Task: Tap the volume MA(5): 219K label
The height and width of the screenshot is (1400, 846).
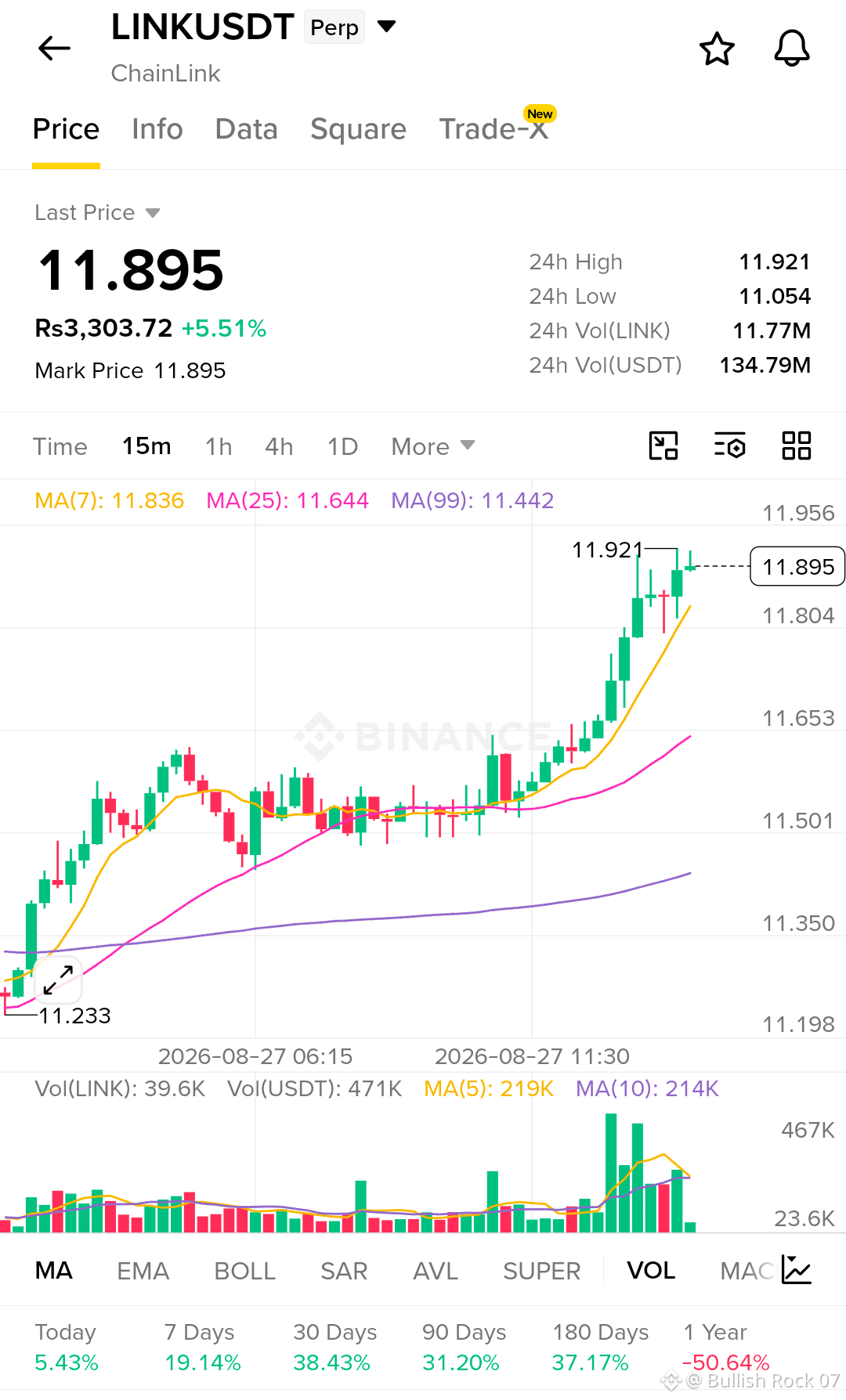Action: pyautogui.click(x=489, y=1088)
